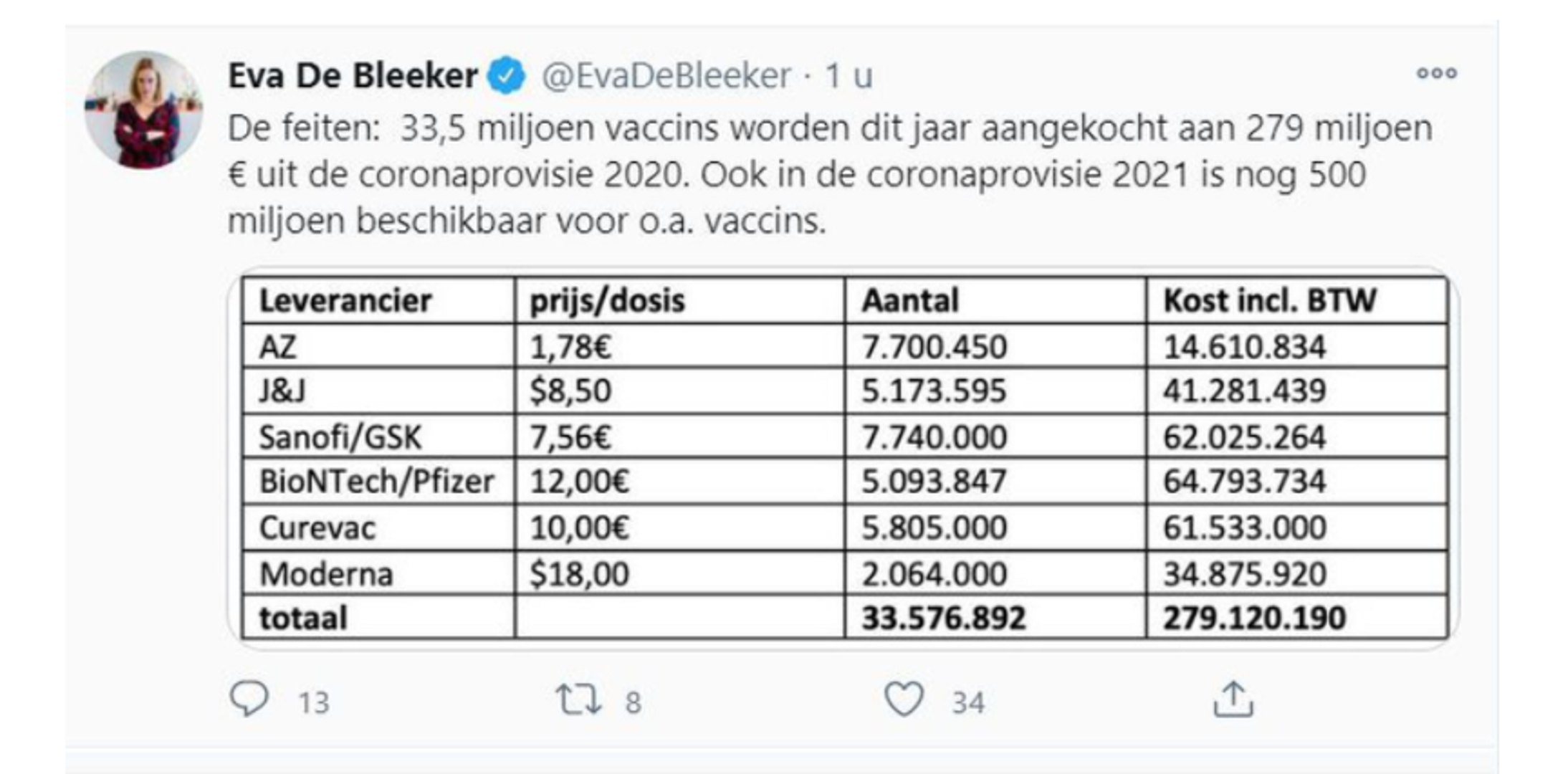Open the @EvaDeBleeker handle link
The height and width of the screenshot is (774, 1568).
pos(666,75)
